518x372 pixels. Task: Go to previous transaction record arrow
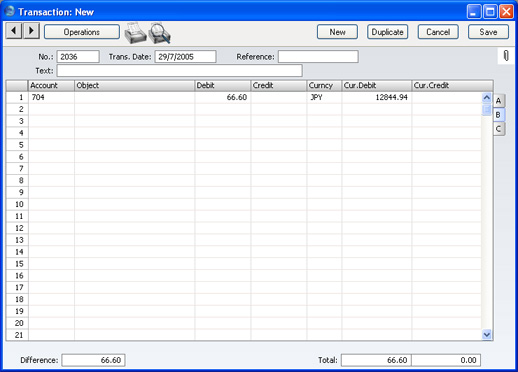[x=14, y=31]
